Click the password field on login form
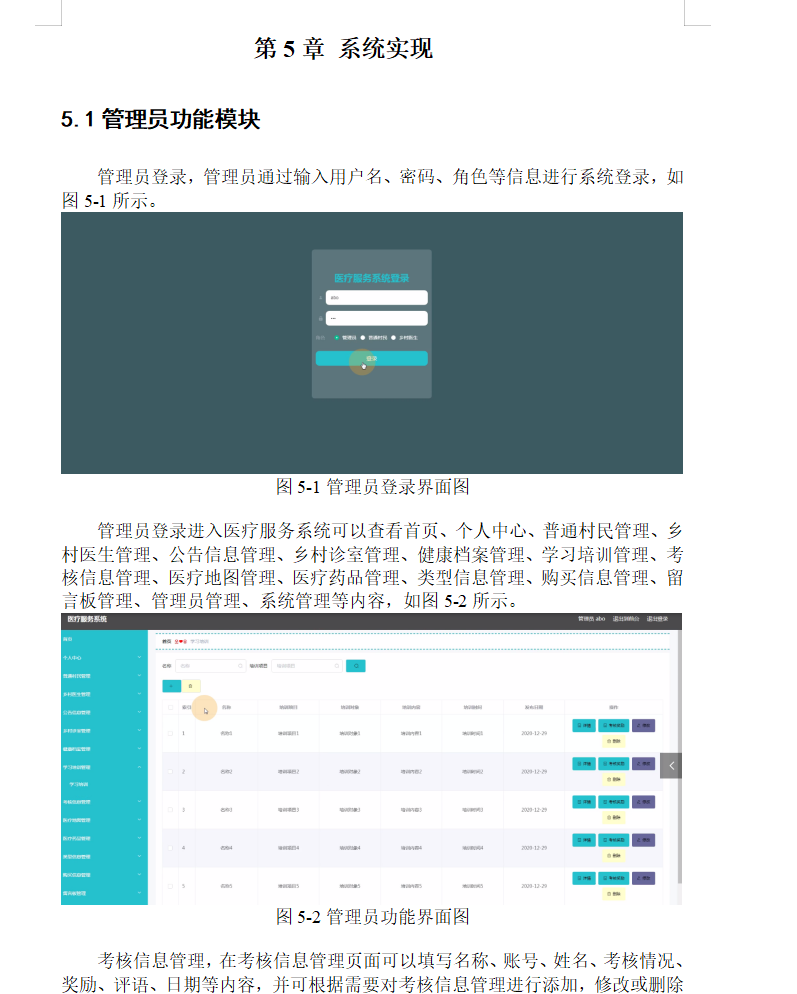 click(x=376, y=318)
